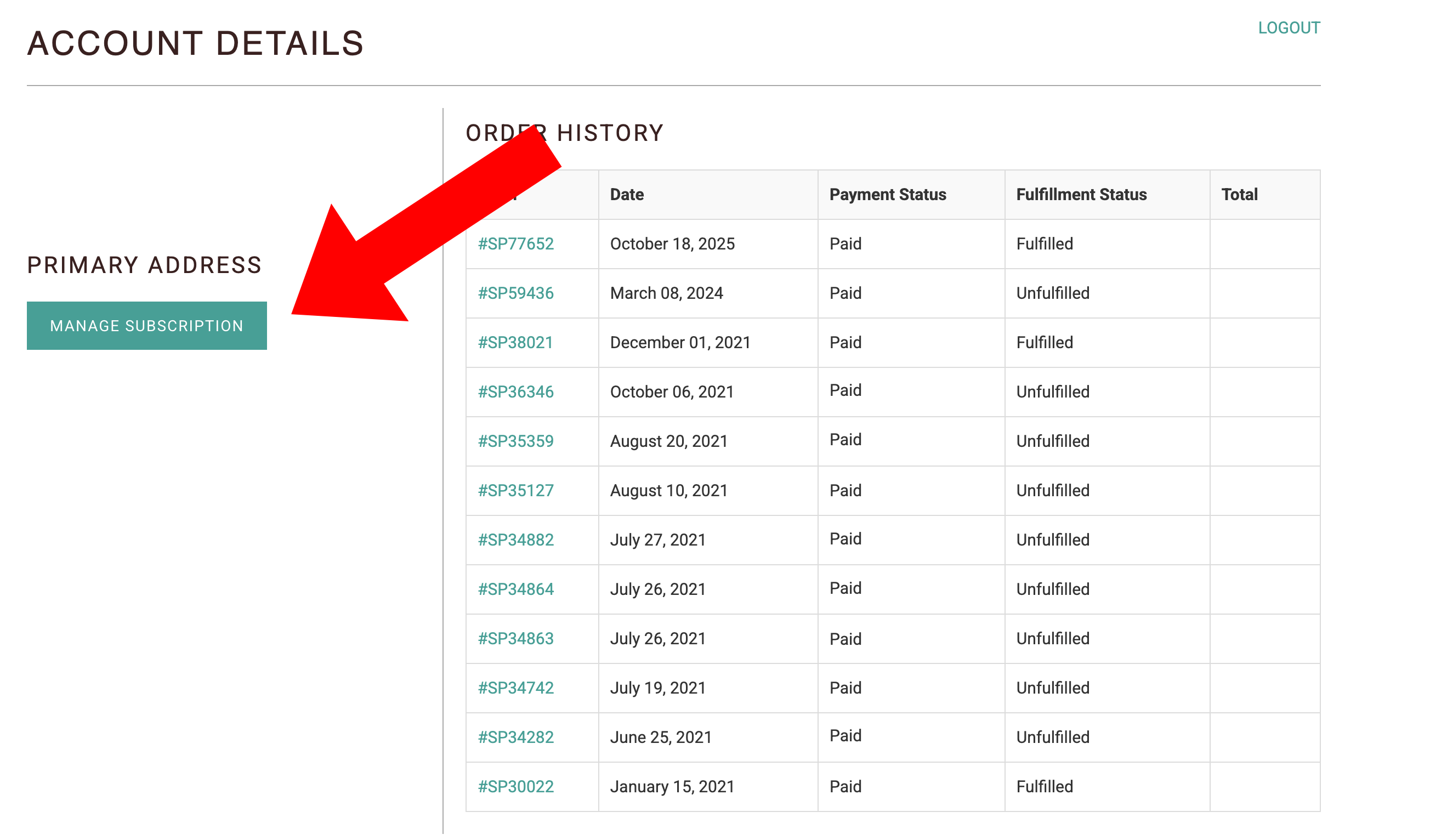Image resolution: width=1430 pixels, height=840 pixels.
Task: Click the Date column header
Action: click(x=627, y=195)
